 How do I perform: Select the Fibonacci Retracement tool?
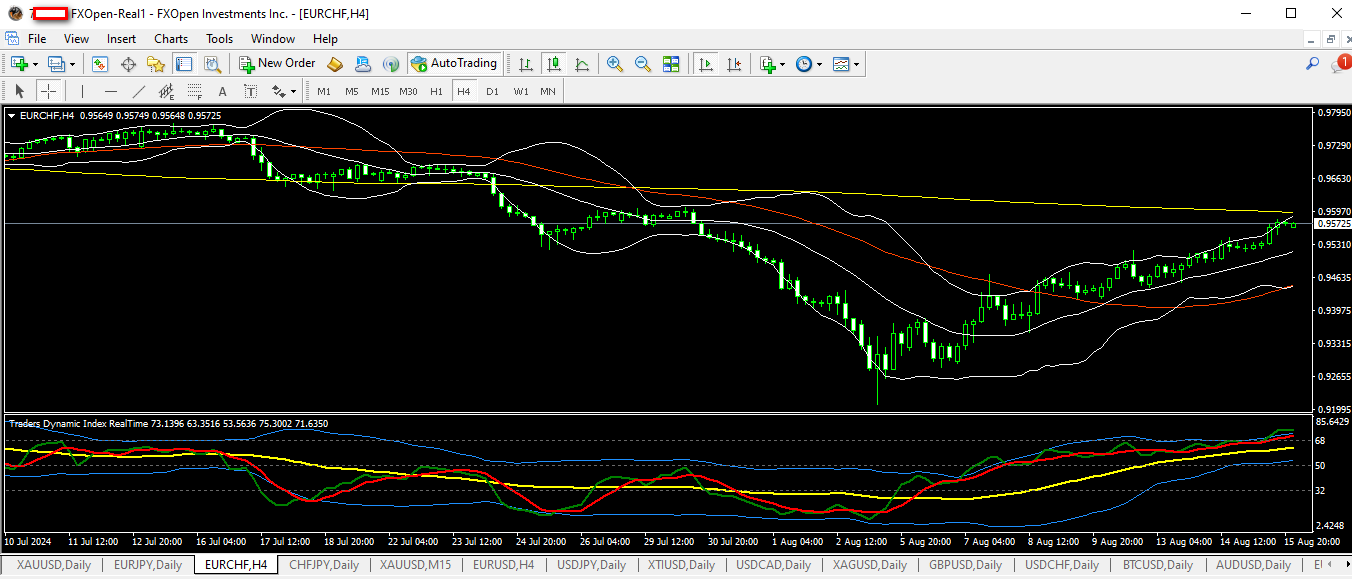click(x=195, y=91)
